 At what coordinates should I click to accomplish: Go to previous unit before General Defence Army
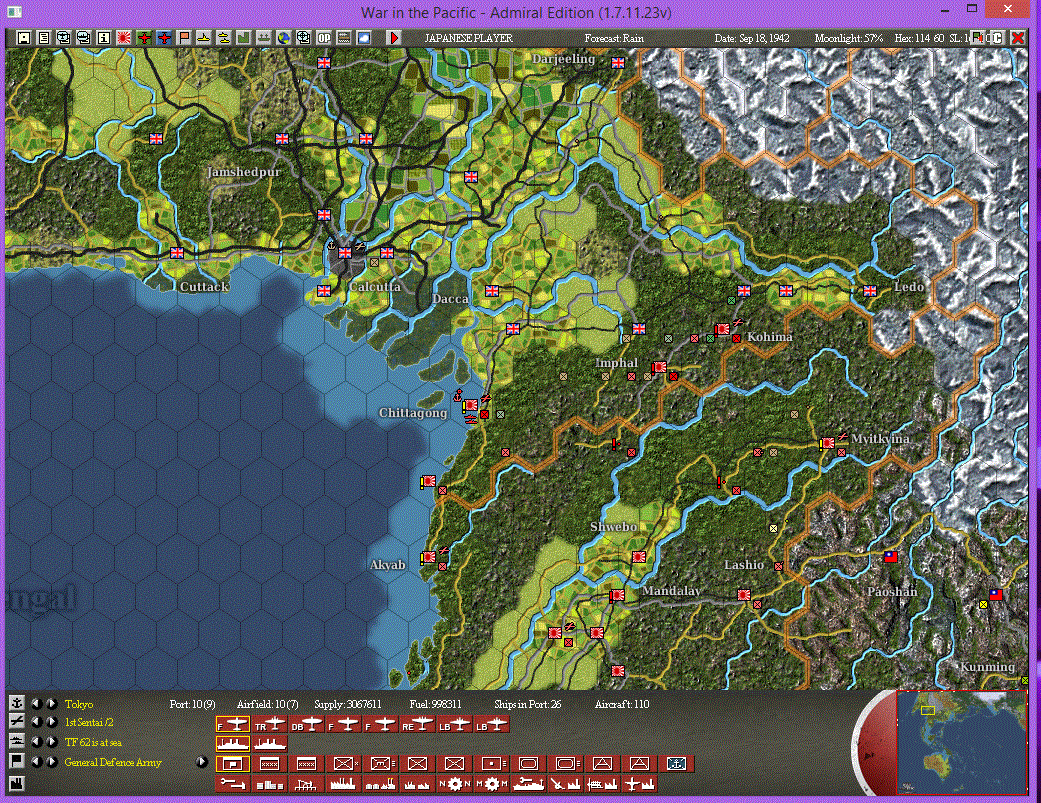[x=37, y=761]
